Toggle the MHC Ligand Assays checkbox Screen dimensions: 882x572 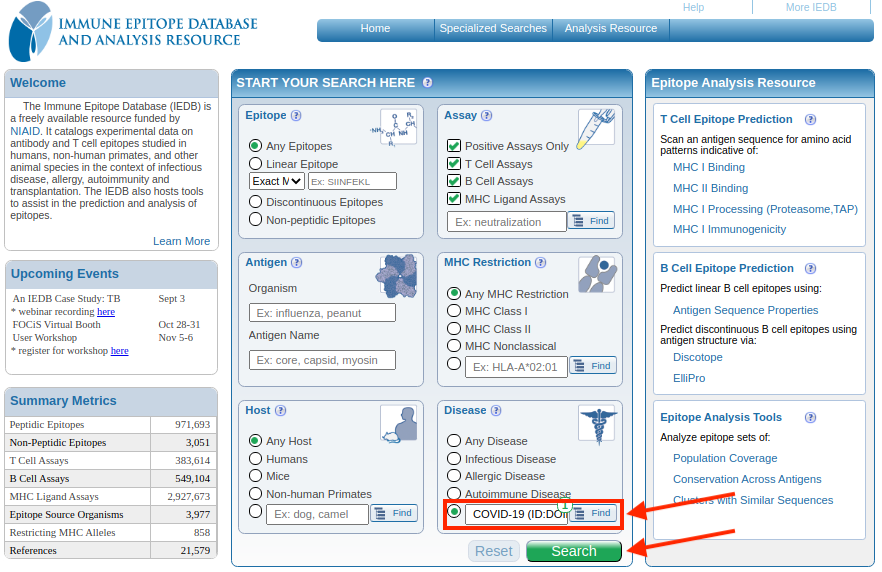coord(454,199)
